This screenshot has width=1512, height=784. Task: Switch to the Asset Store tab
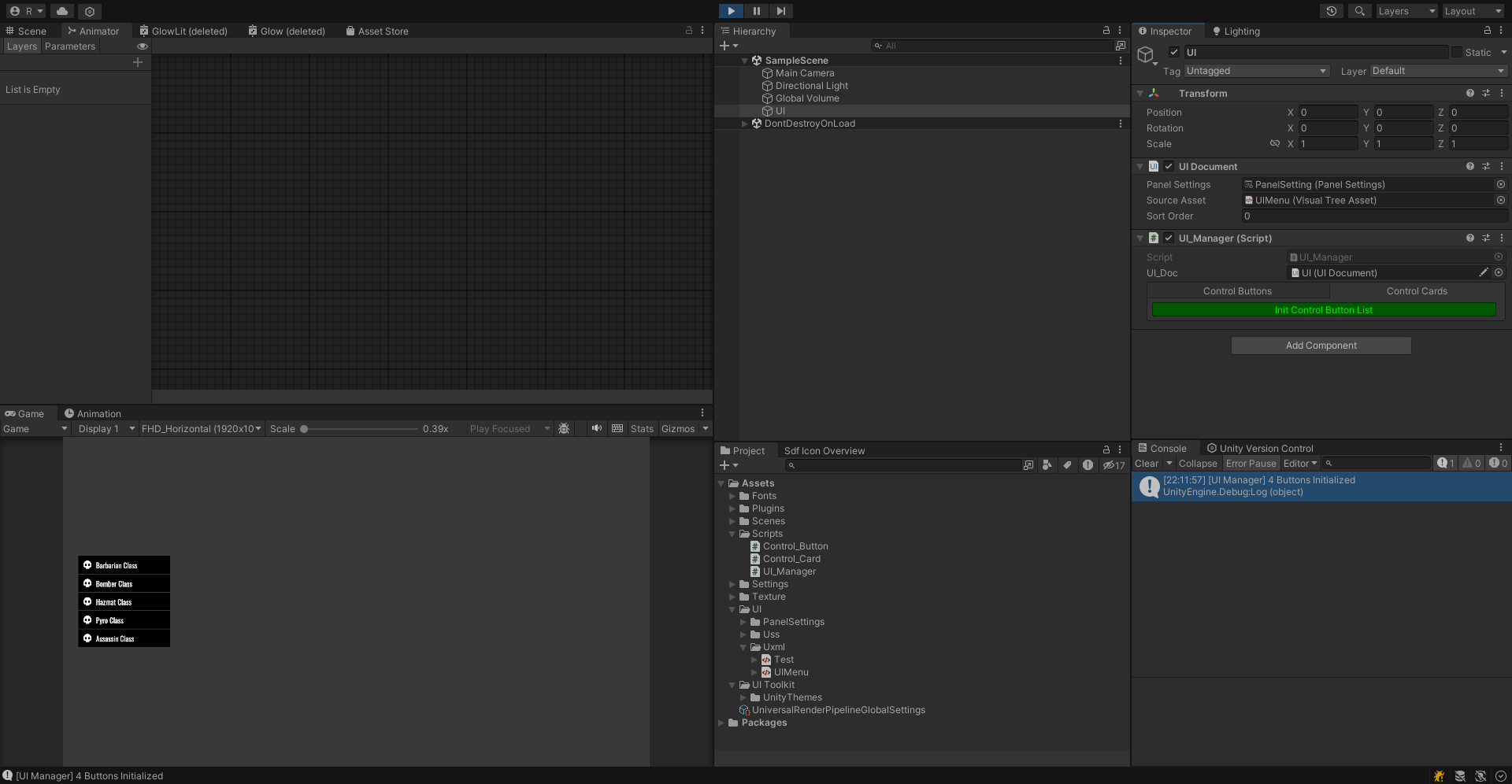[382, 31]
